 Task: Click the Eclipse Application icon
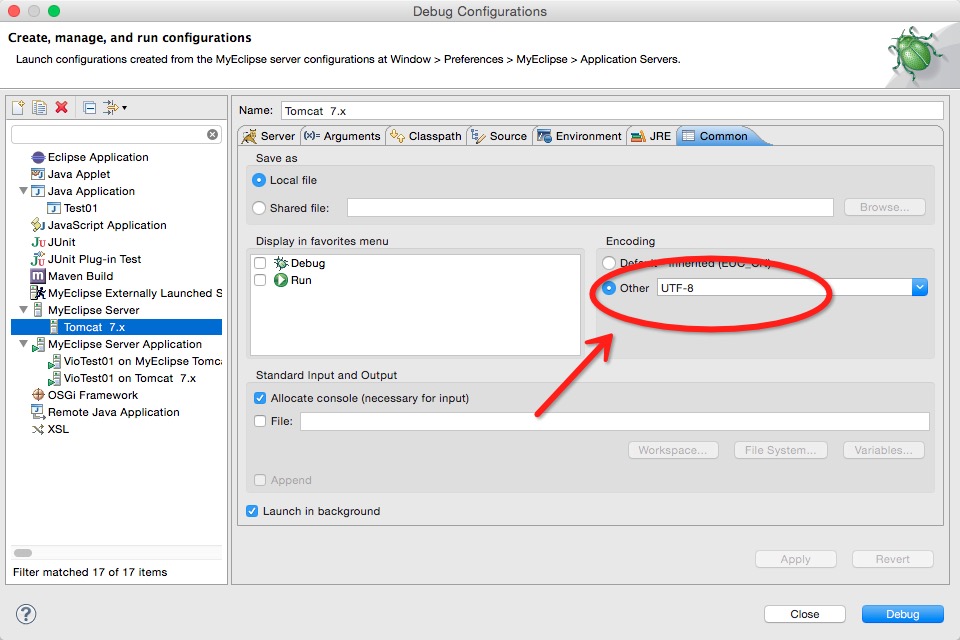[38, 157]
